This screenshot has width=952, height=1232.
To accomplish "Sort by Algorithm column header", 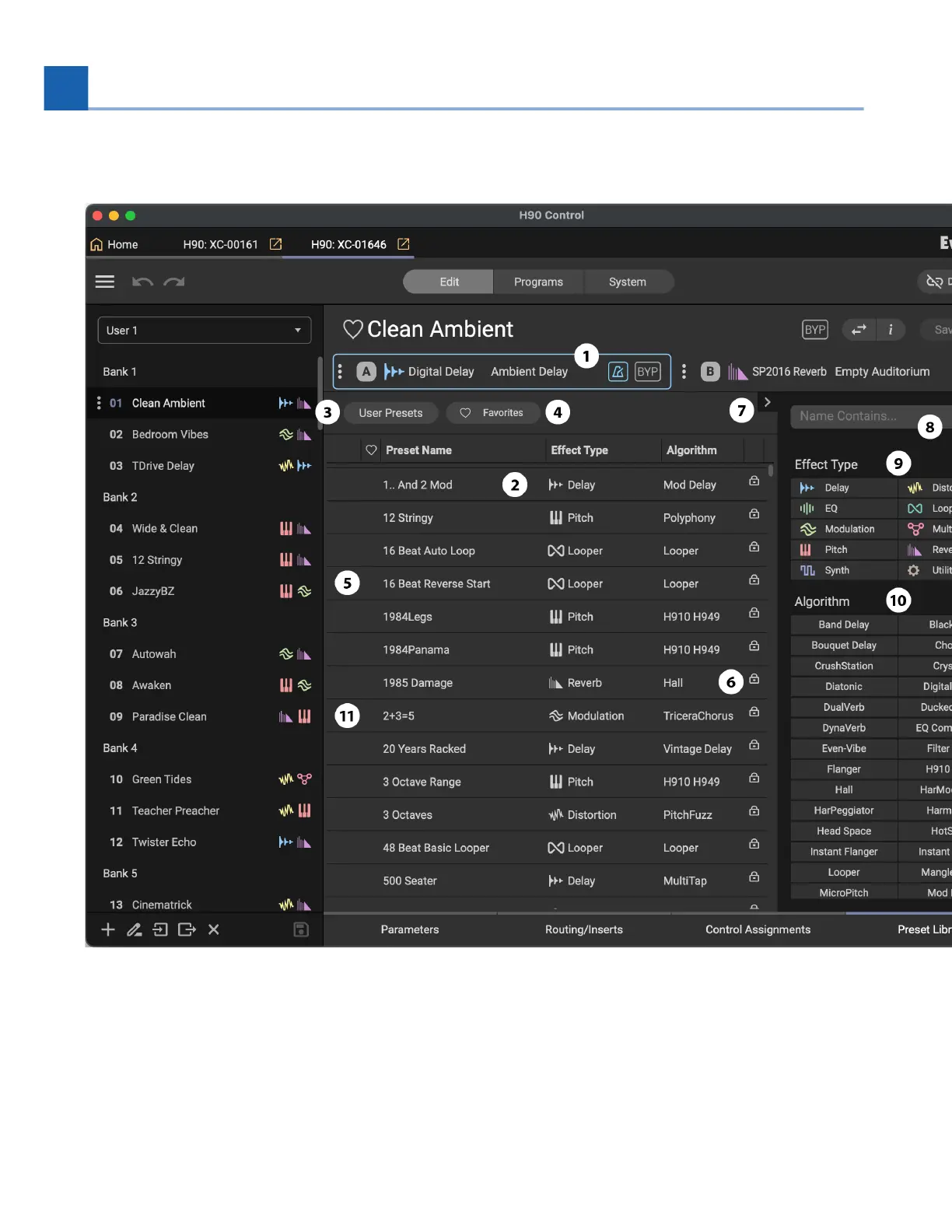I will click(691, 450).
